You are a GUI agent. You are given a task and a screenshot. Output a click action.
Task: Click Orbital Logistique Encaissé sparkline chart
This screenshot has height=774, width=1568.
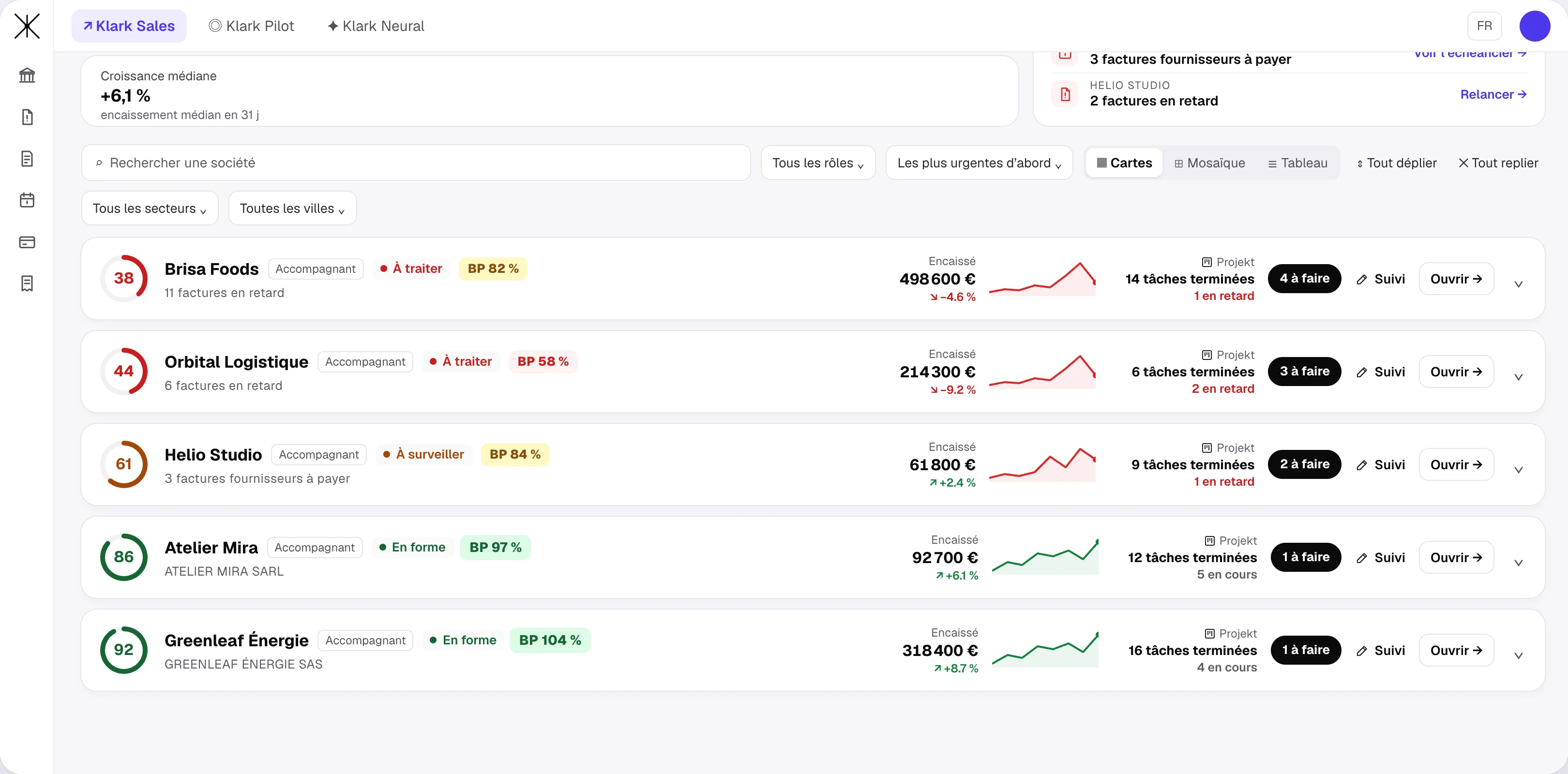tap(1042, 372)
